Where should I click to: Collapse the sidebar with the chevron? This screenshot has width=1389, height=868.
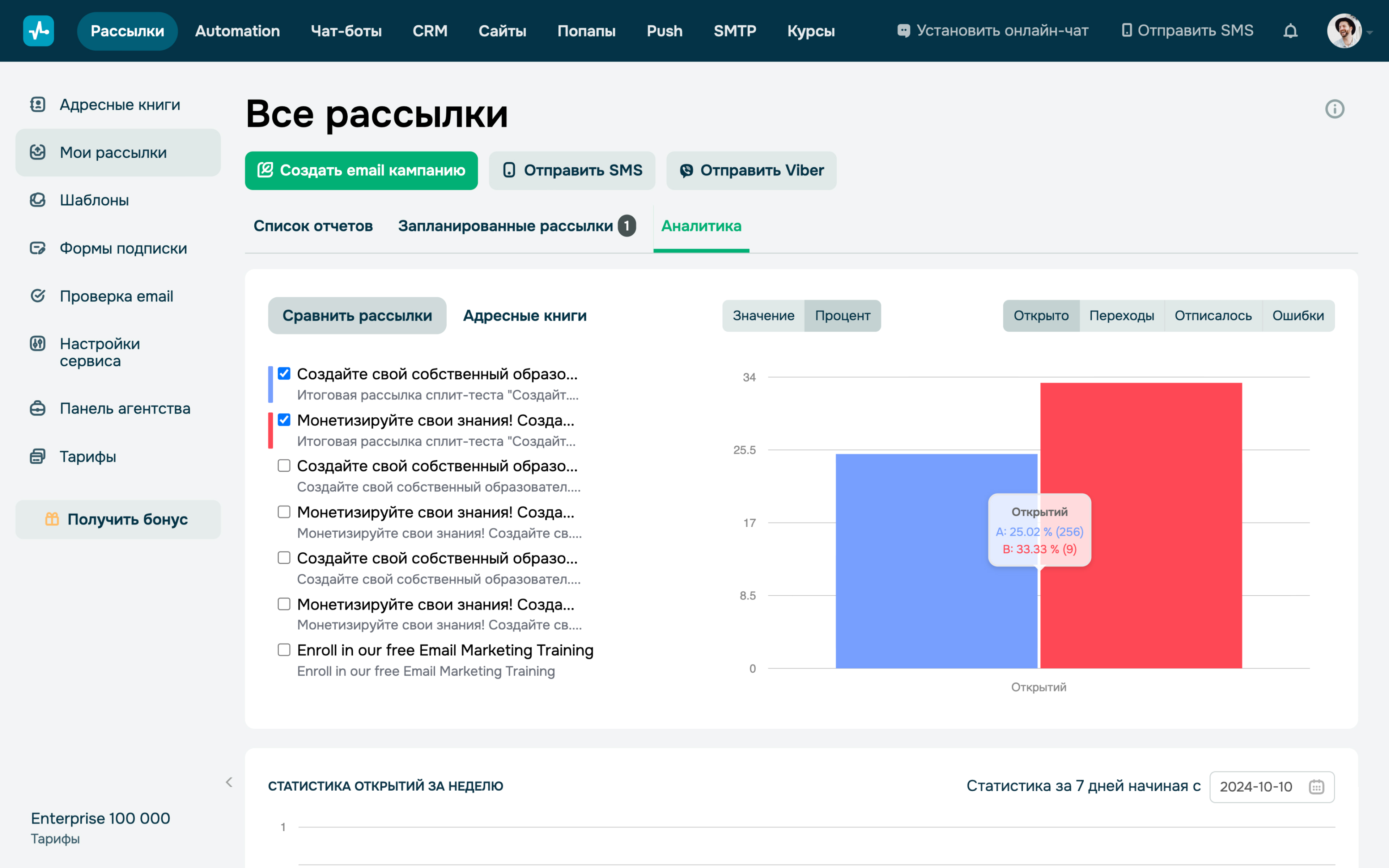pos(229,782)
